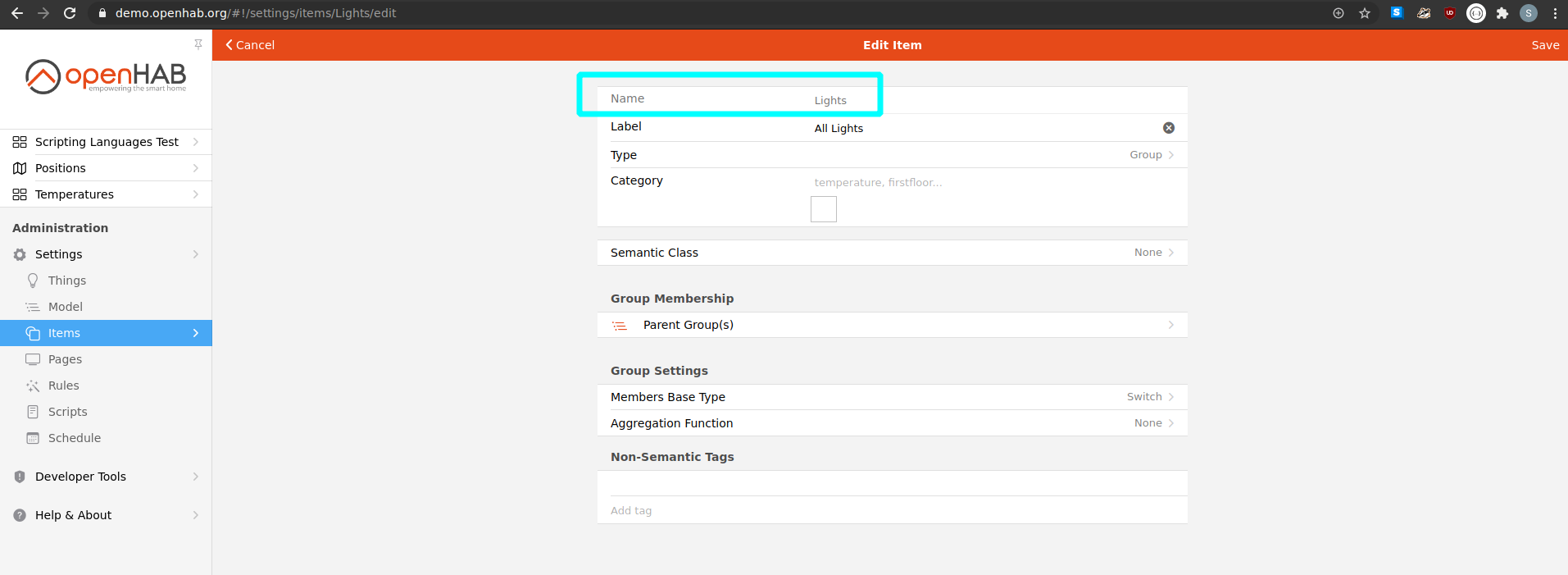The width and height of the screenshot is (1568, 575).
Task: Reload the page in the browser
Action: 70,13
